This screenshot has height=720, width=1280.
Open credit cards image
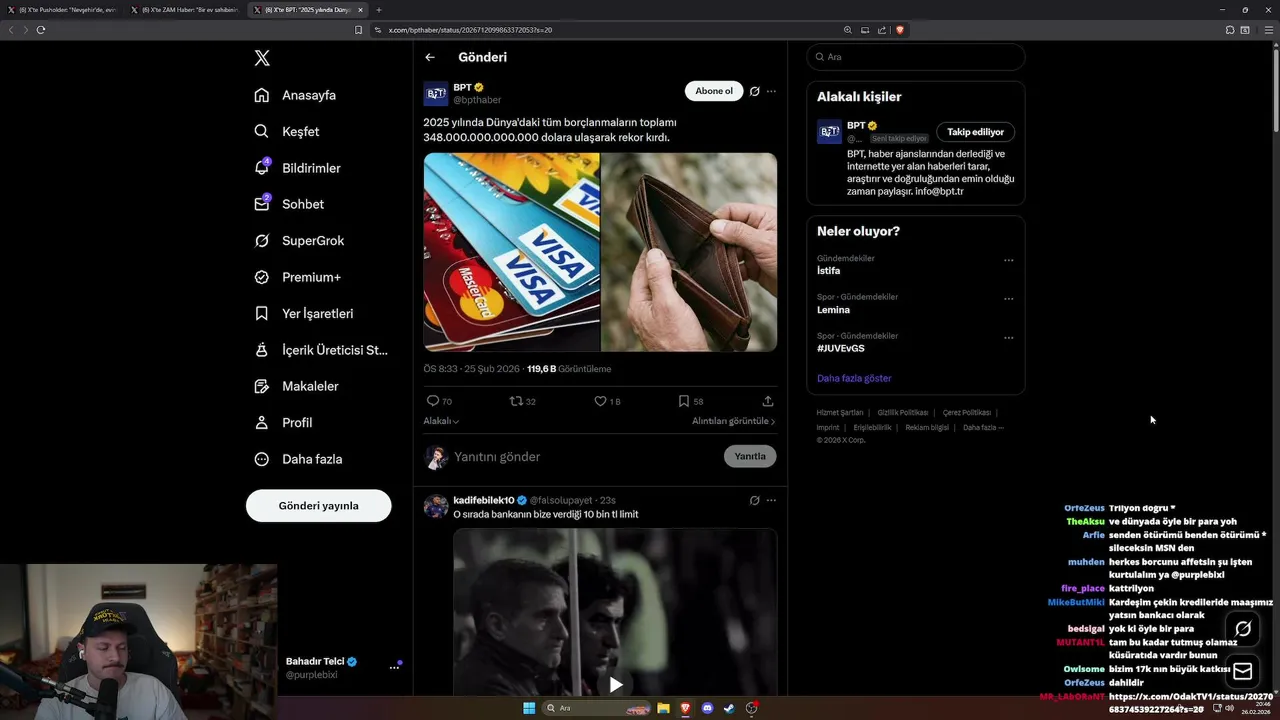click(x=511, y=252)
